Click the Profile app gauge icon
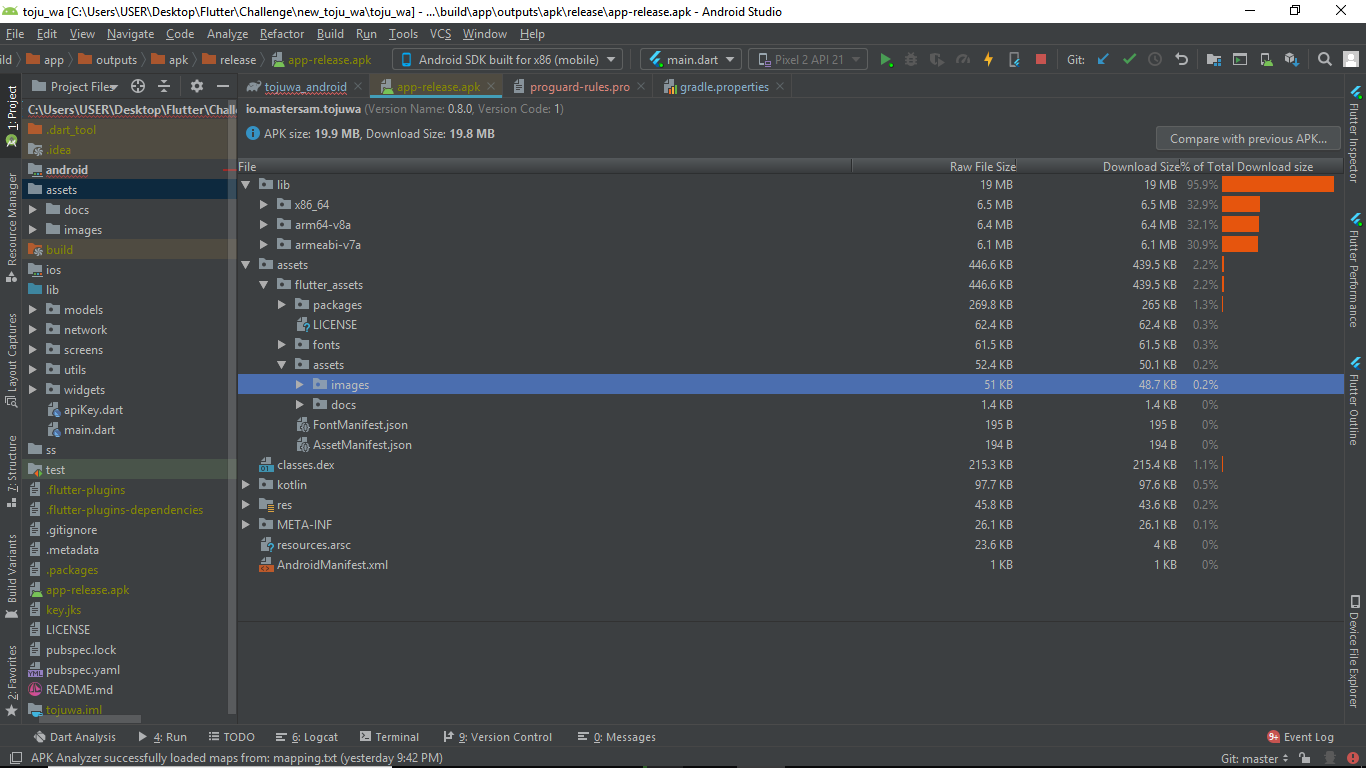Image resolution: width=1366 pixels, height=768 pixels. pyautogui.click(x=962, y=60)
